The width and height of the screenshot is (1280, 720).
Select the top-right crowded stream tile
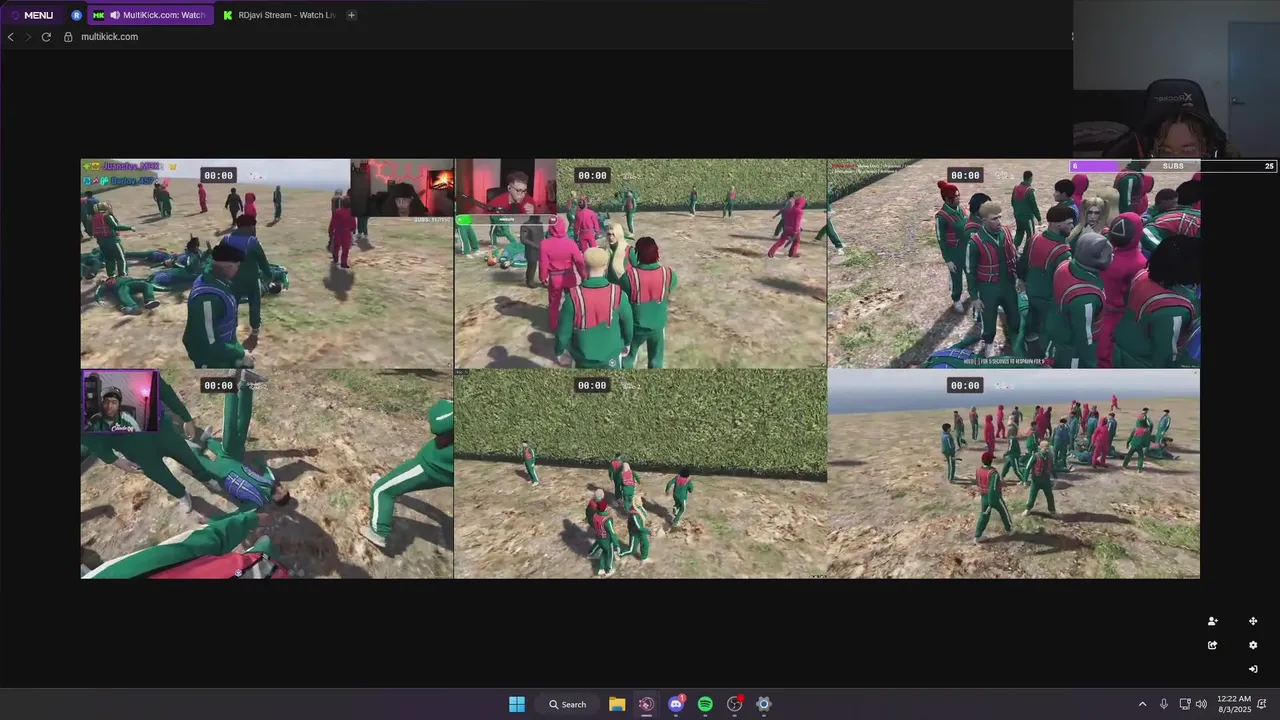[x=1014, y=263]
